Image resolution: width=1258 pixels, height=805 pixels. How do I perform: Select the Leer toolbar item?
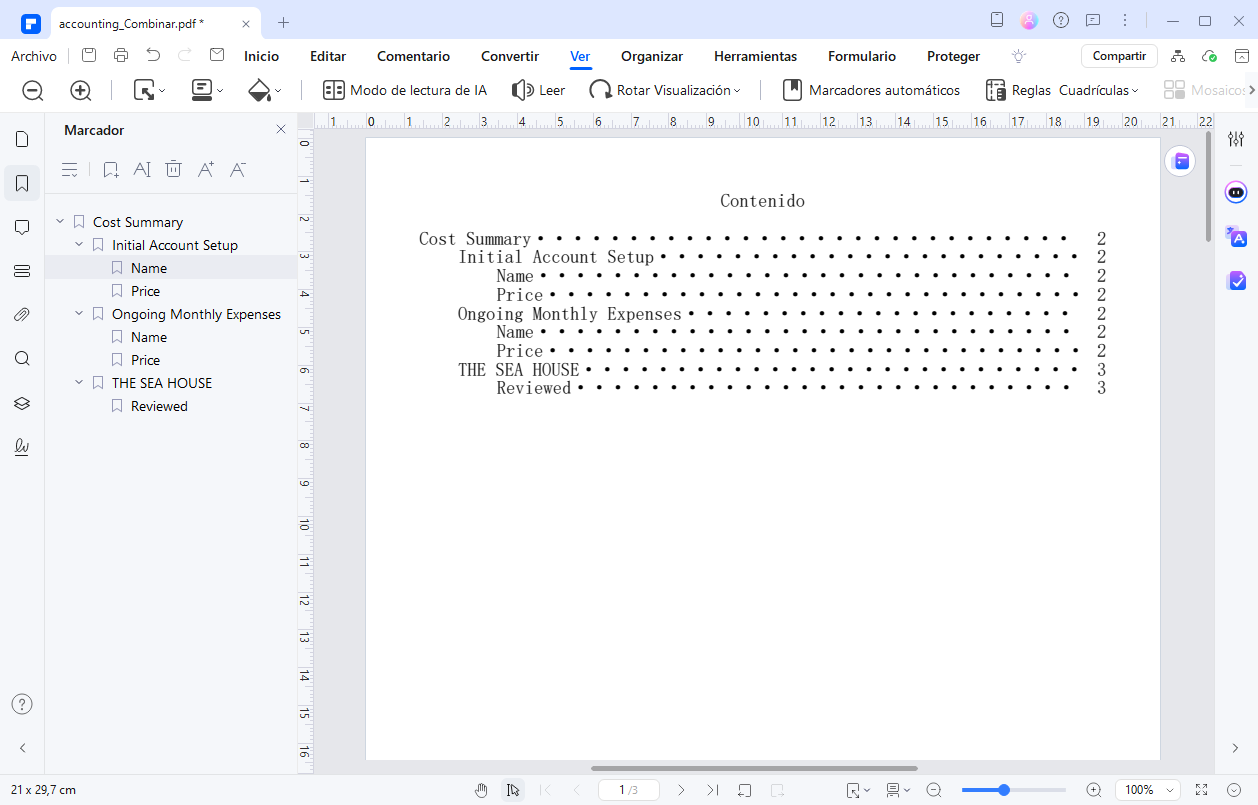tap(538, 89)
